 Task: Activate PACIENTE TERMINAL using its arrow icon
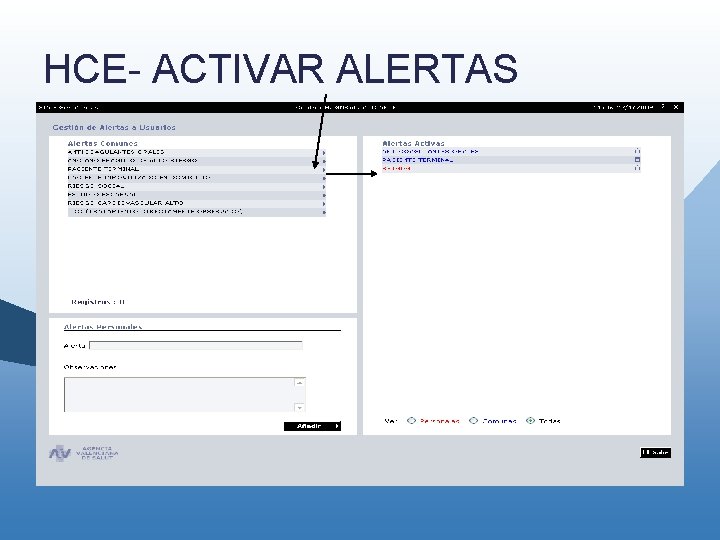pyautogui.click(x=324, y=169)
